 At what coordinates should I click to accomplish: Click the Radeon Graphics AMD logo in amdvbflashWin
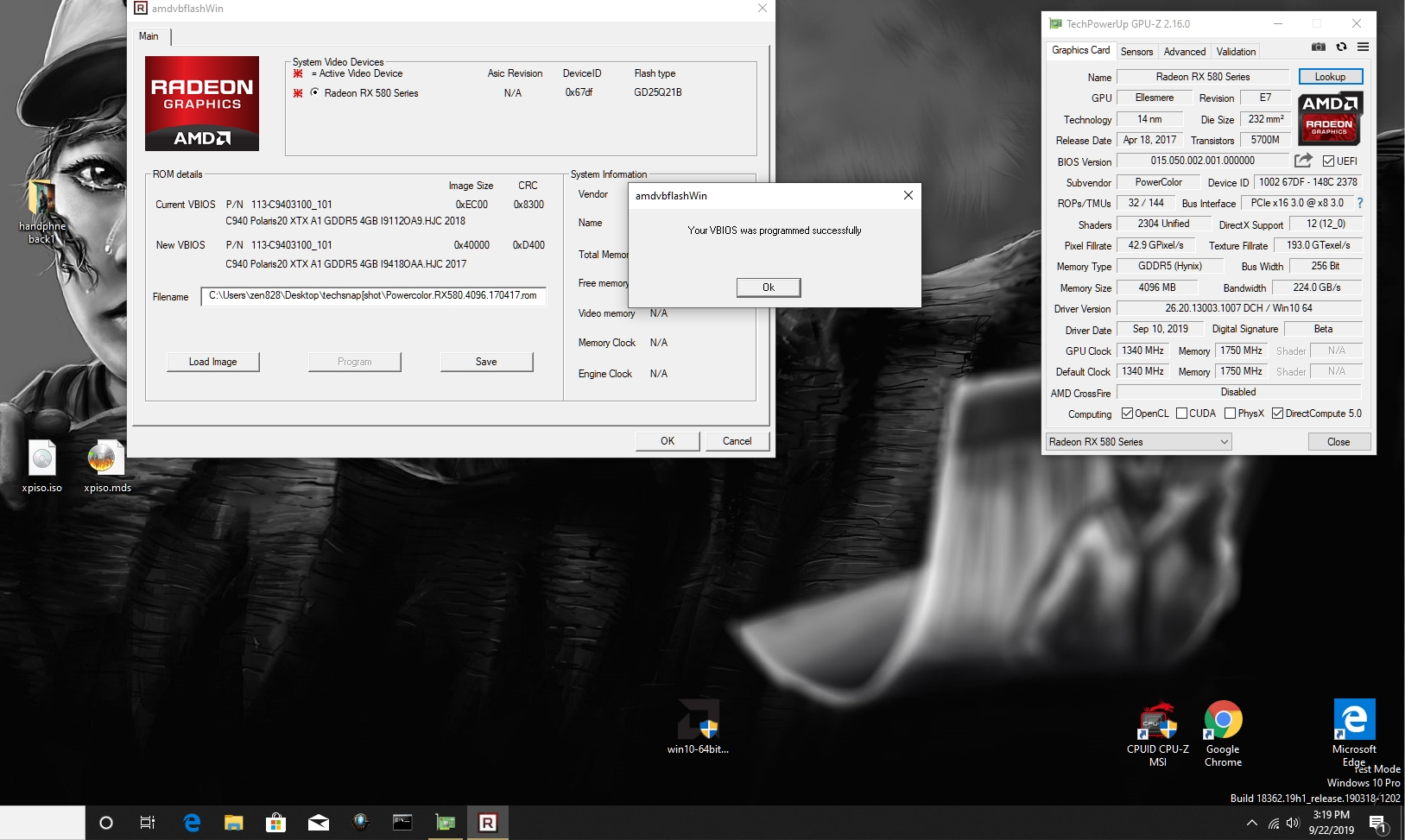pyautogui.click(x=202, y=104)
